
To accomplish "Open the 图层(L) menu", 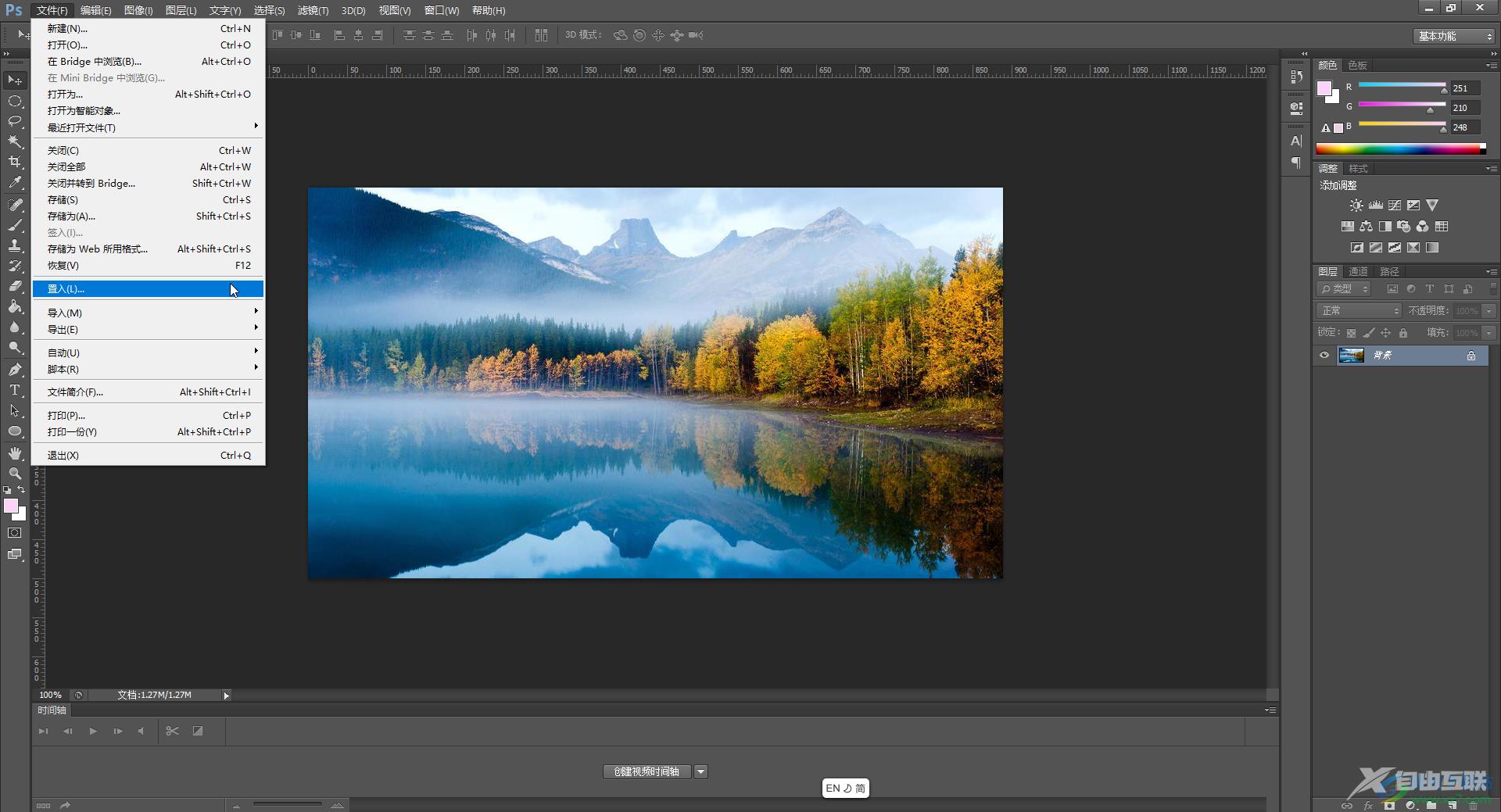I will coord(181,10).
